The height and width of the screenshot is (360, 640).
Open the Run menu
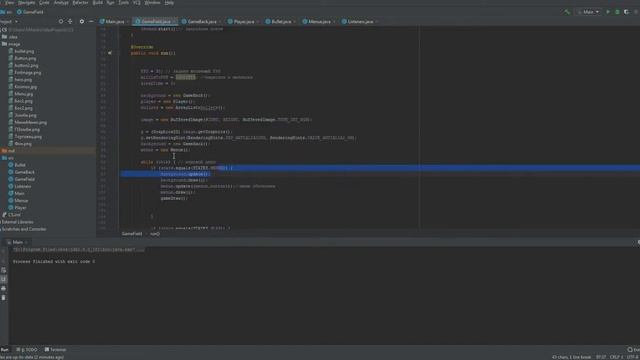[110, 2]
